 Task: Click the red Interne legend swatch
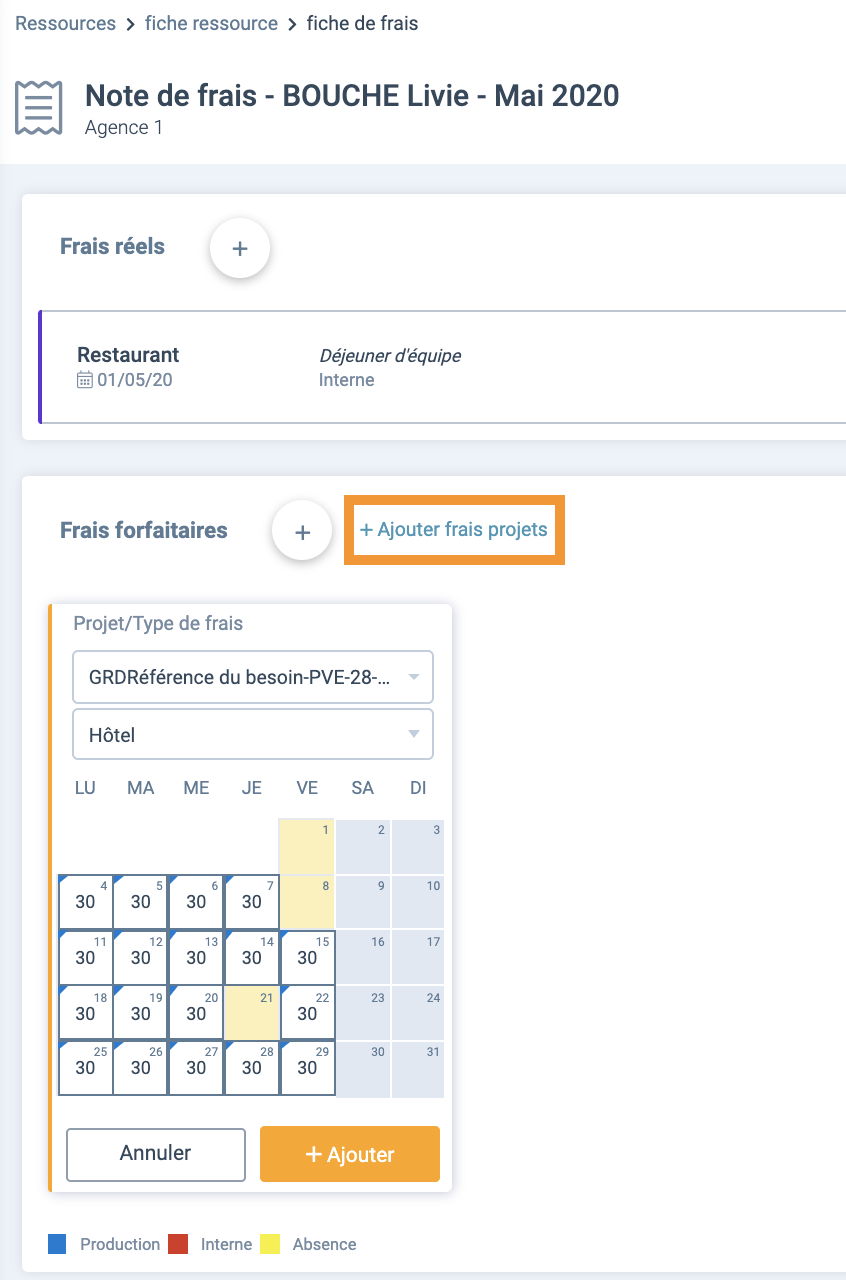point(178,1244)
